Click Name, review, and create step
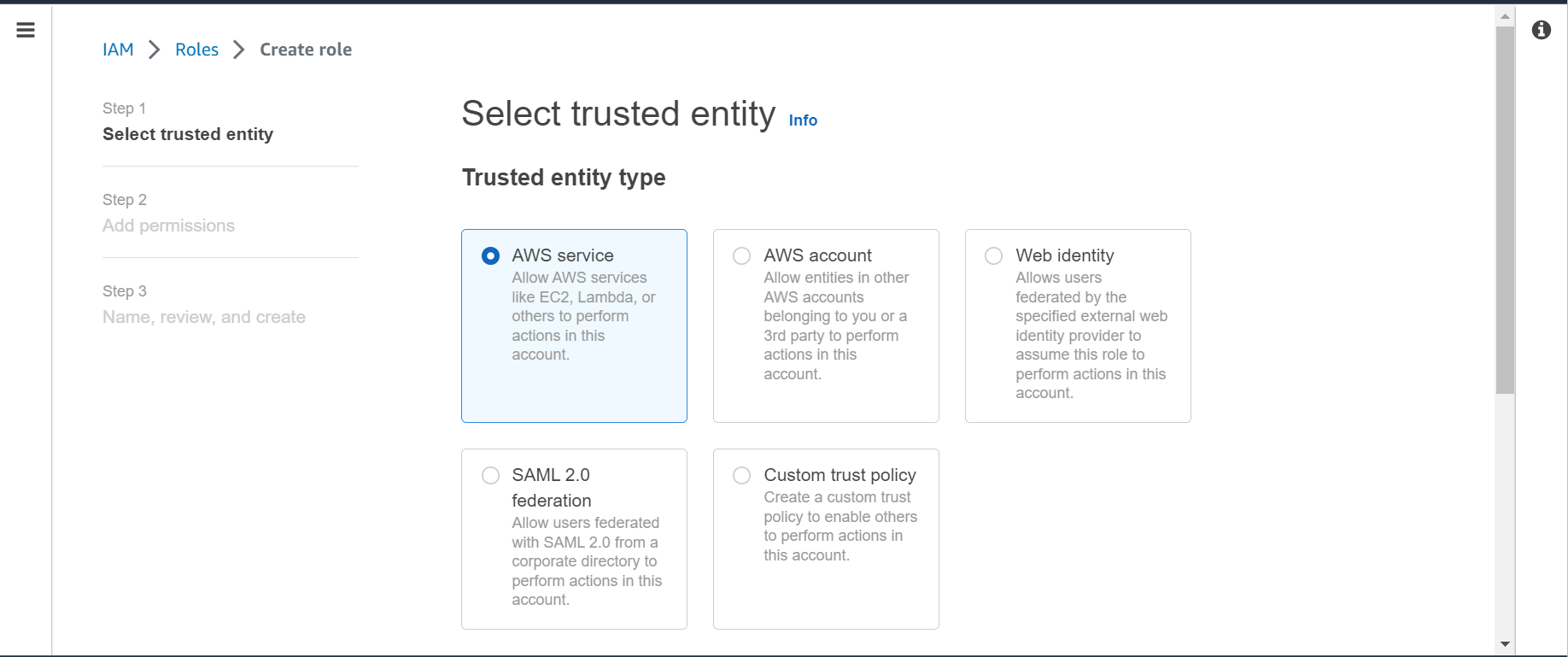Image resolution: width=1568 pixels, height=657 pixels. (204, 317)
